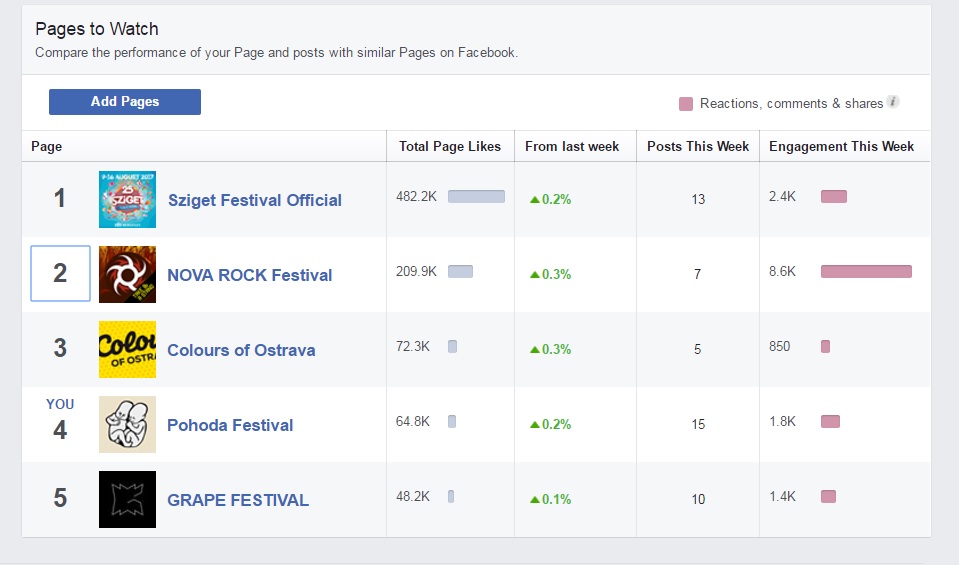The height and width of the screenshot is (565, 959).
Task: Open the Sziget Festival Official page link
Action: tap(254, 200)
